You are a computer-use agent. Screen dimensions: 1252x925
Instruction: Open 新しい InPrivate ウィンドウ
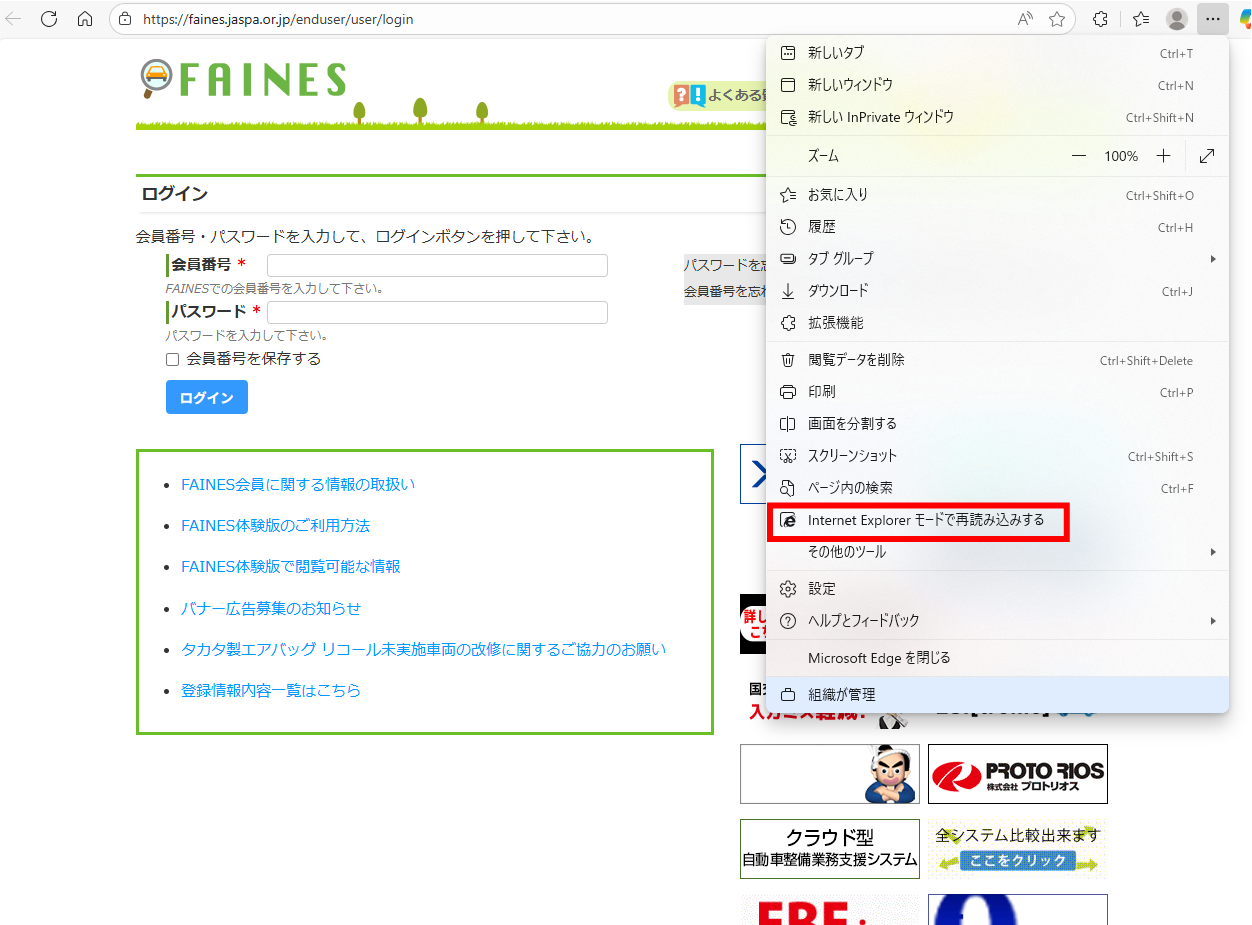pyautogui.click(x=997, y=117)
